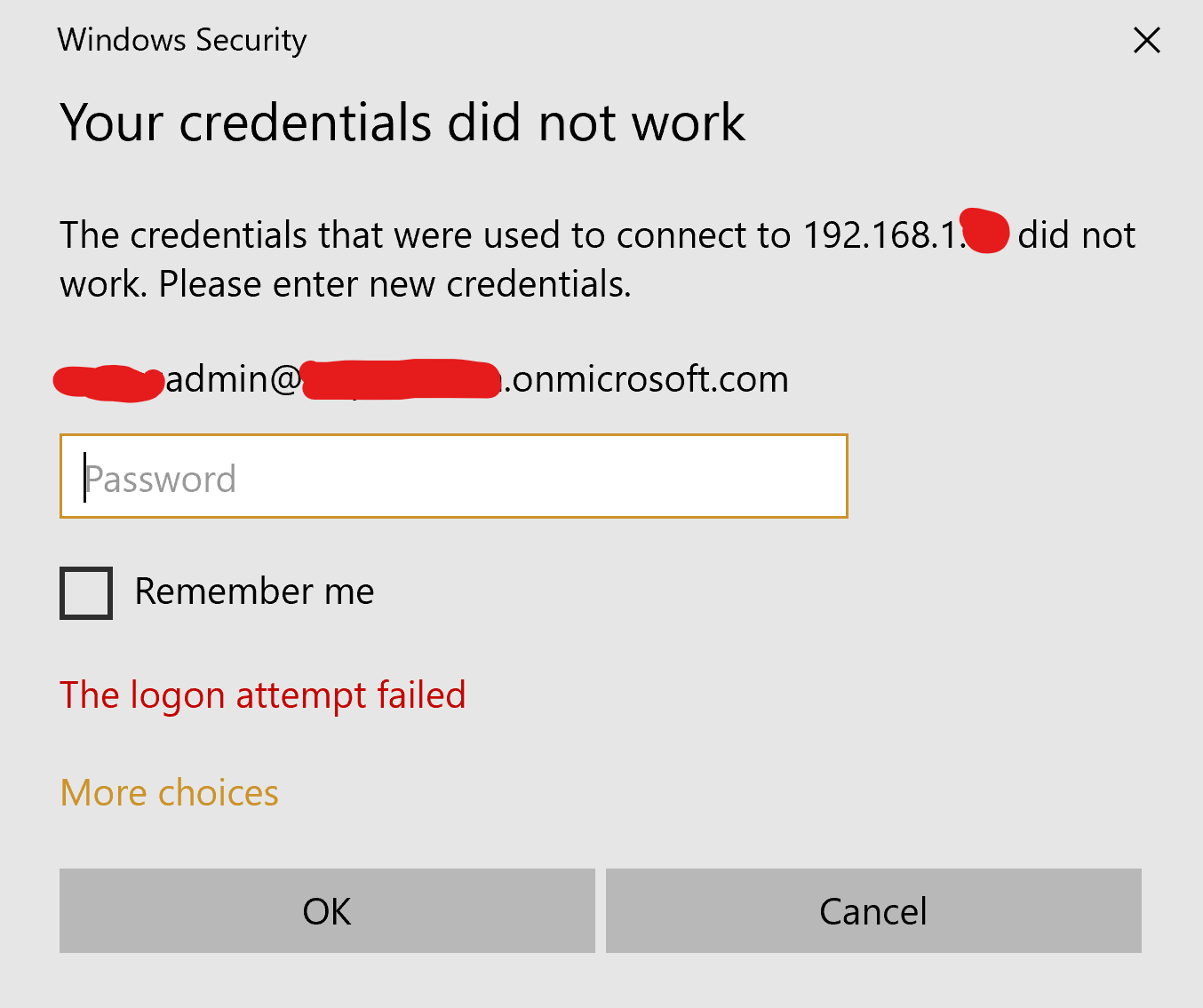This screenshot has height=1008, width=1203.
Task: Click the red scribble before 'admin@'
Action: click(x=108, y=383)
